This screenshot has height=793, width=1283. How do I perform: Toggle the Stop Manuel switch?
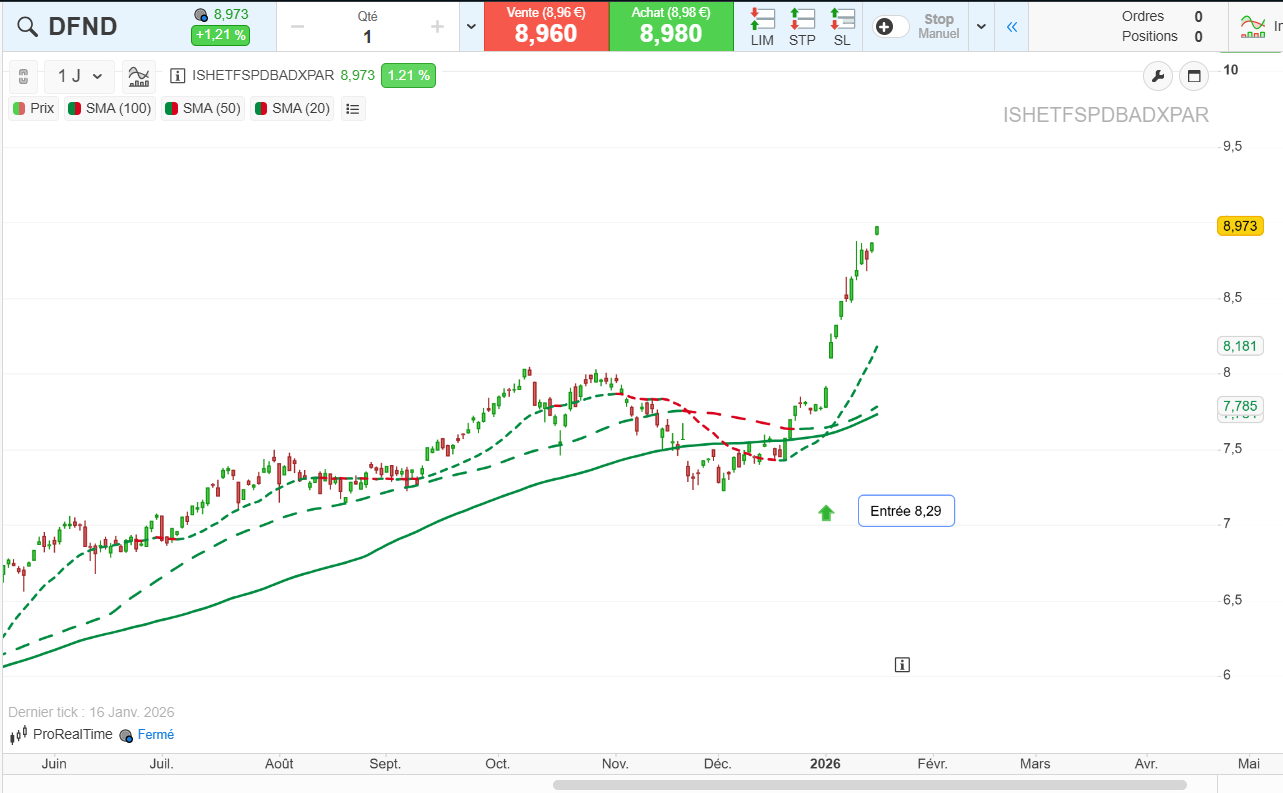tap(892, 27)
